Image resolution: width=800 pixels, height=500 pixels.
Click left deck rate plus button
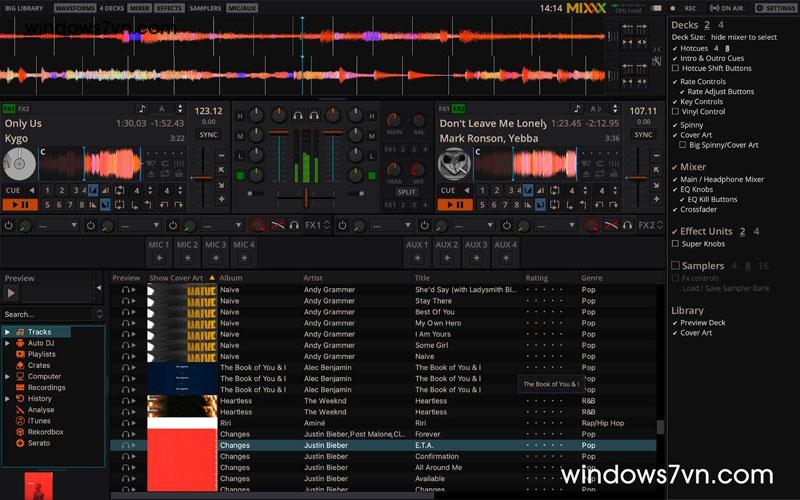pyautogui.click(x=221, y=199)
